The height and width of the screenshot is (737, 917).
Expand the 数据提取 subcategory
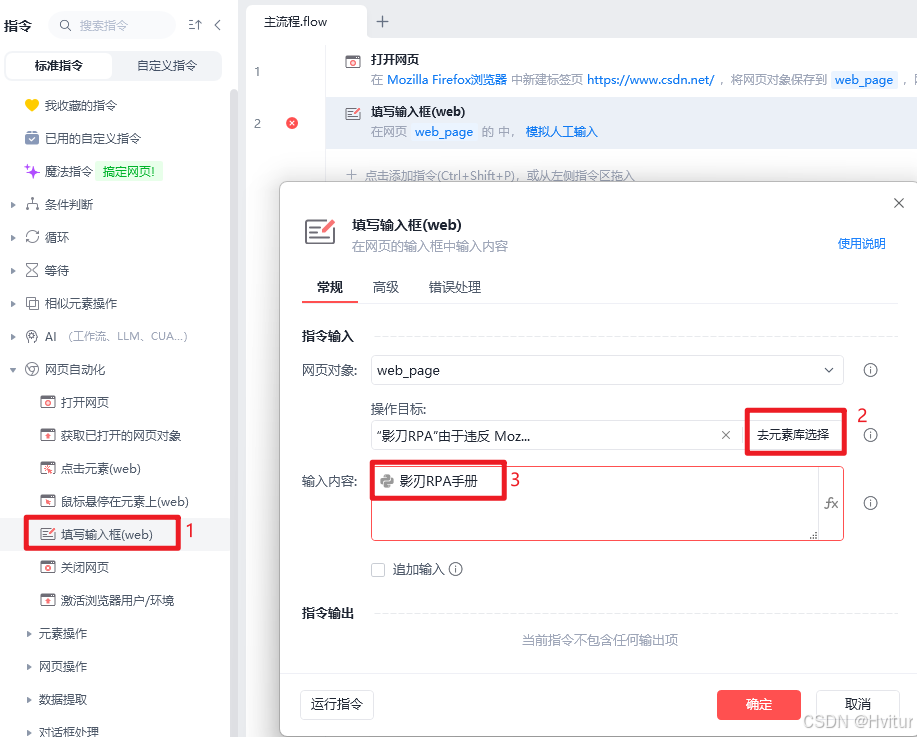tap(29, 700)
